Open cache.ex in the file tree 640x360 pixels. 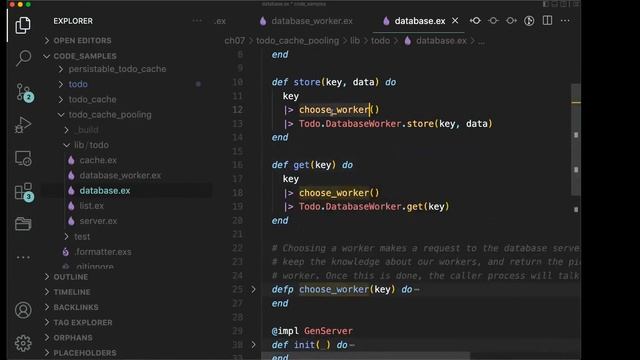(98, 160)
